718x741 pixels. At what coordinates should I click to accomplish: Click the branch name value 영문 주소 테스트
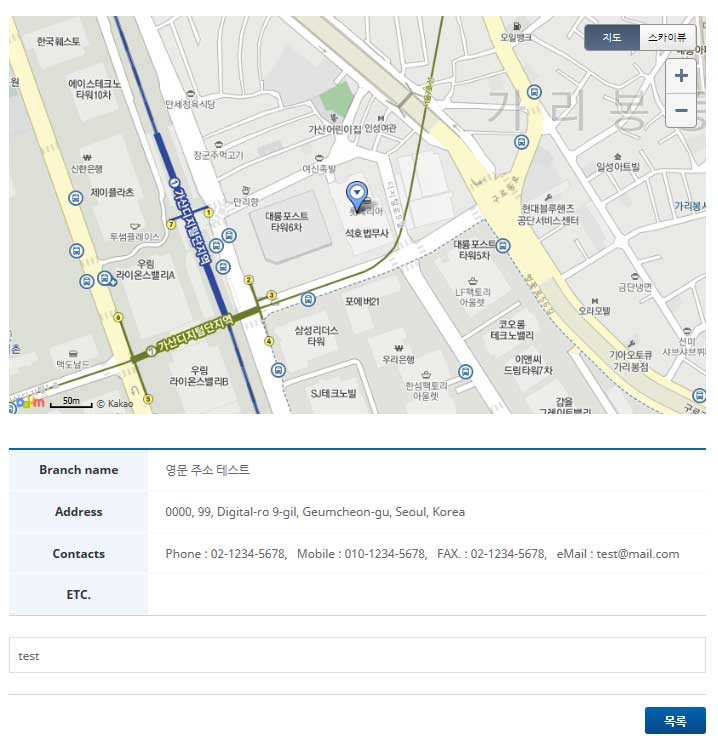coord(208,470)
